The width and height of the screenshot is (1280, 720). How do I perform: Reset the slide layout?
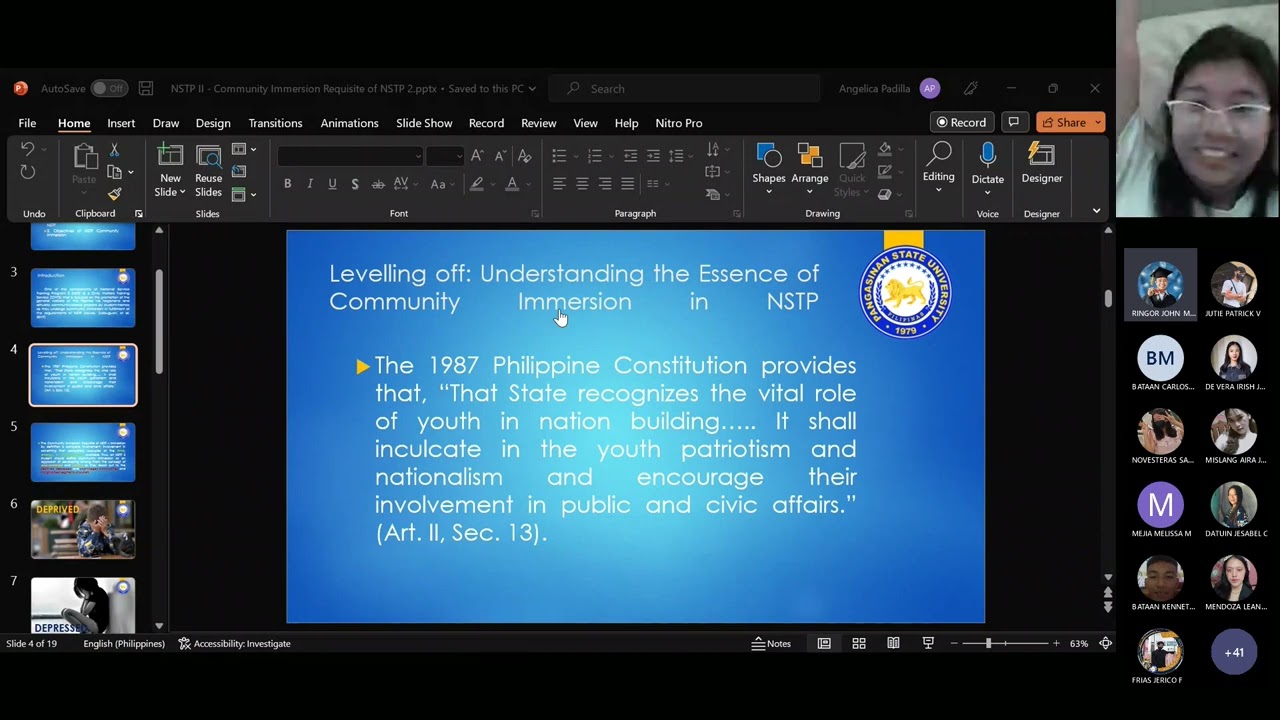pos(238,172)
